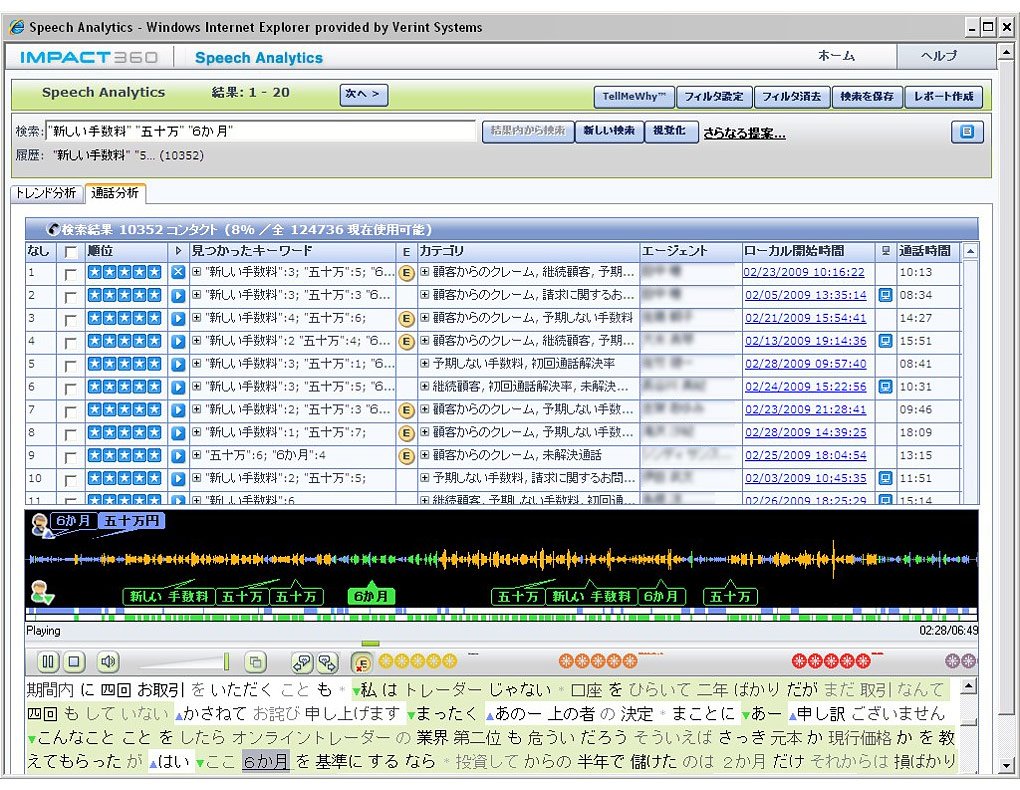Open the TellMeWhy button
The height and width of the screenshot is (790, 1020).
pos(634,97)
